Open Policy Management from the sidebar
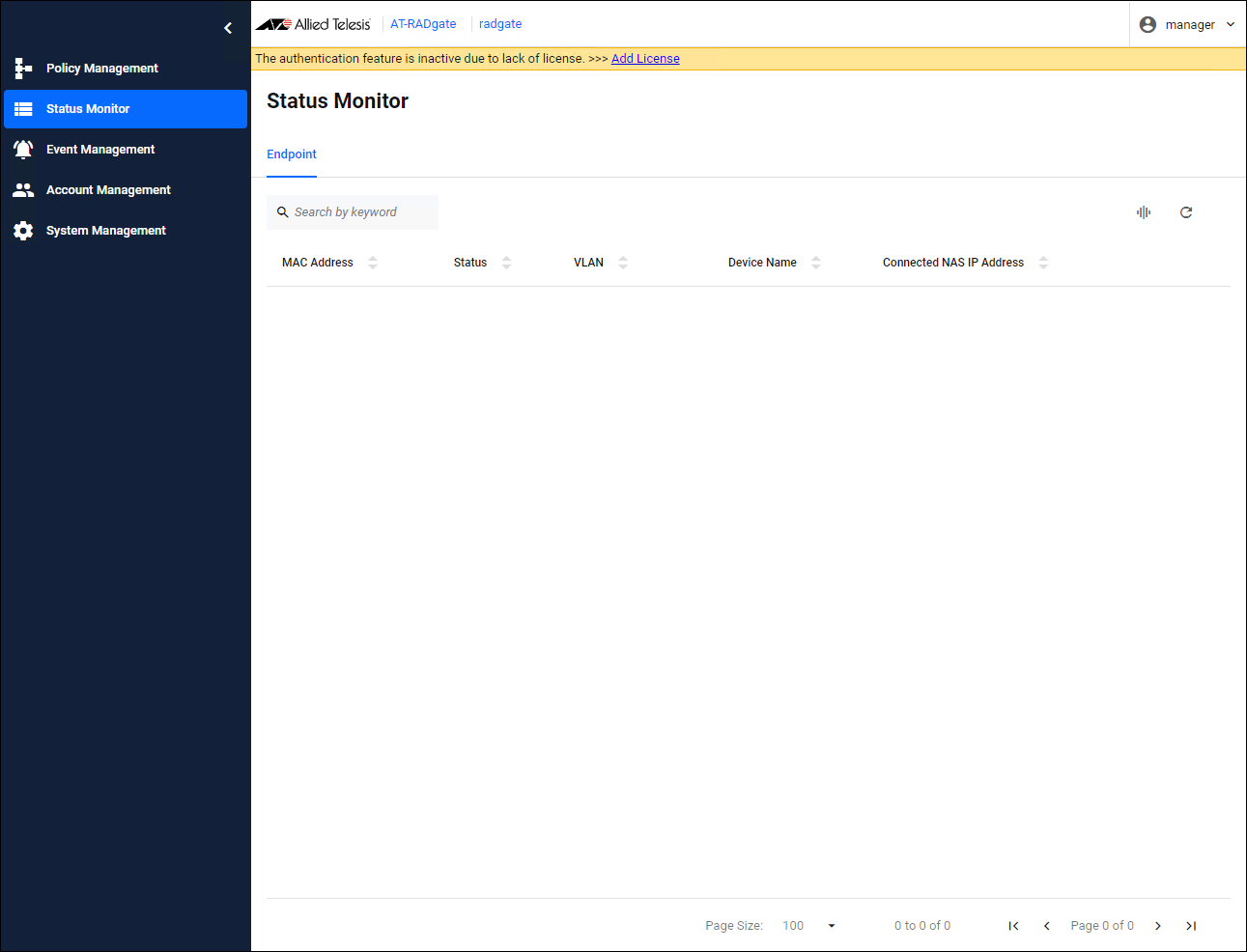This screenshot has height=952, width=1247. [x=101, y=69]
